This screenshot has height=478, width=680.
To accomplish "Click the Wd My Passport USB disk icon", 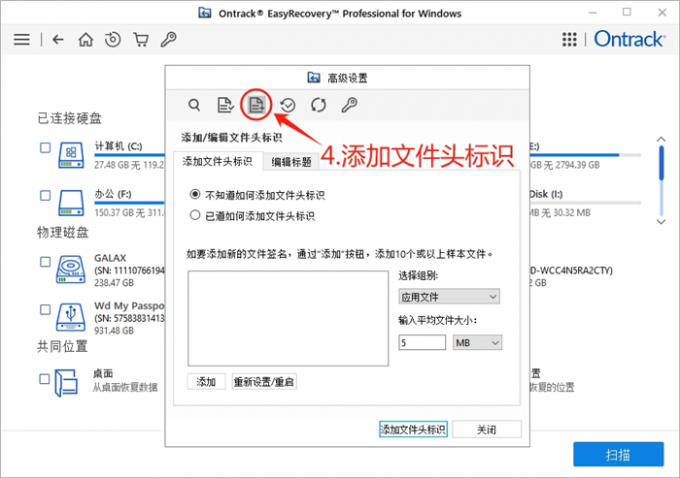I will click(x=71, y=317).
